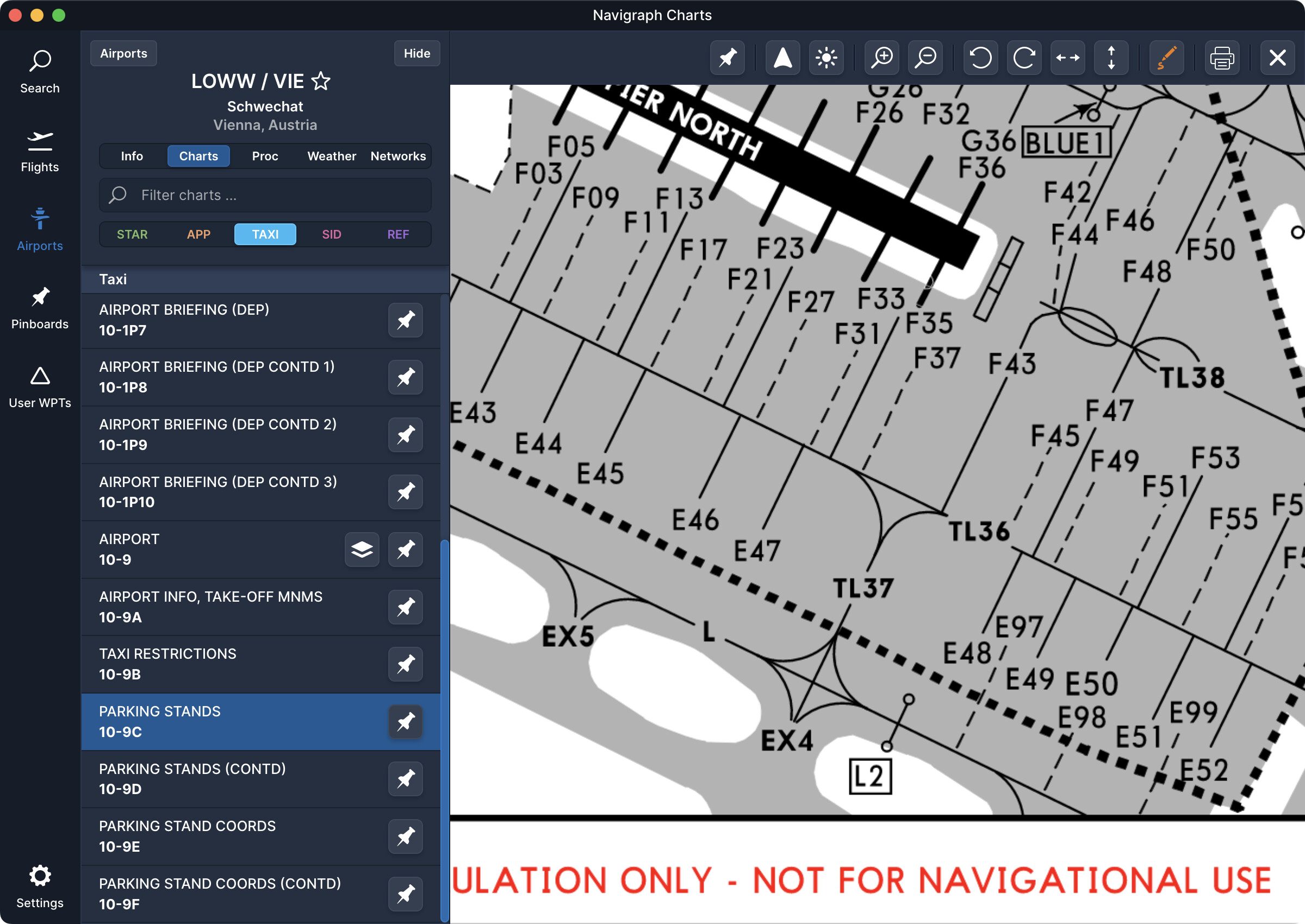Filter charts by SID category
The height and width of the screenshot is (924, 1305).
coord(332,234)
